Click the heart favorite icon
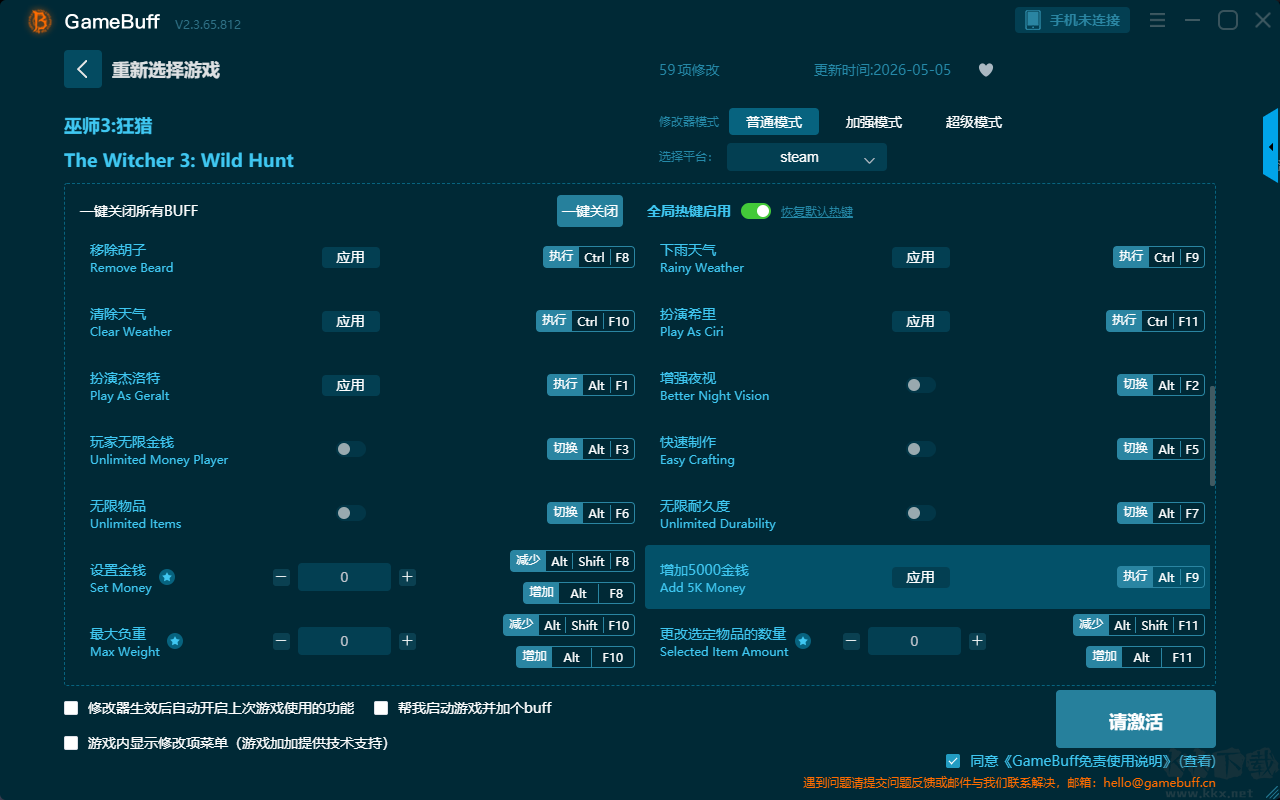Viewport: 1280px width, 800px height. [x=986, y=70]
